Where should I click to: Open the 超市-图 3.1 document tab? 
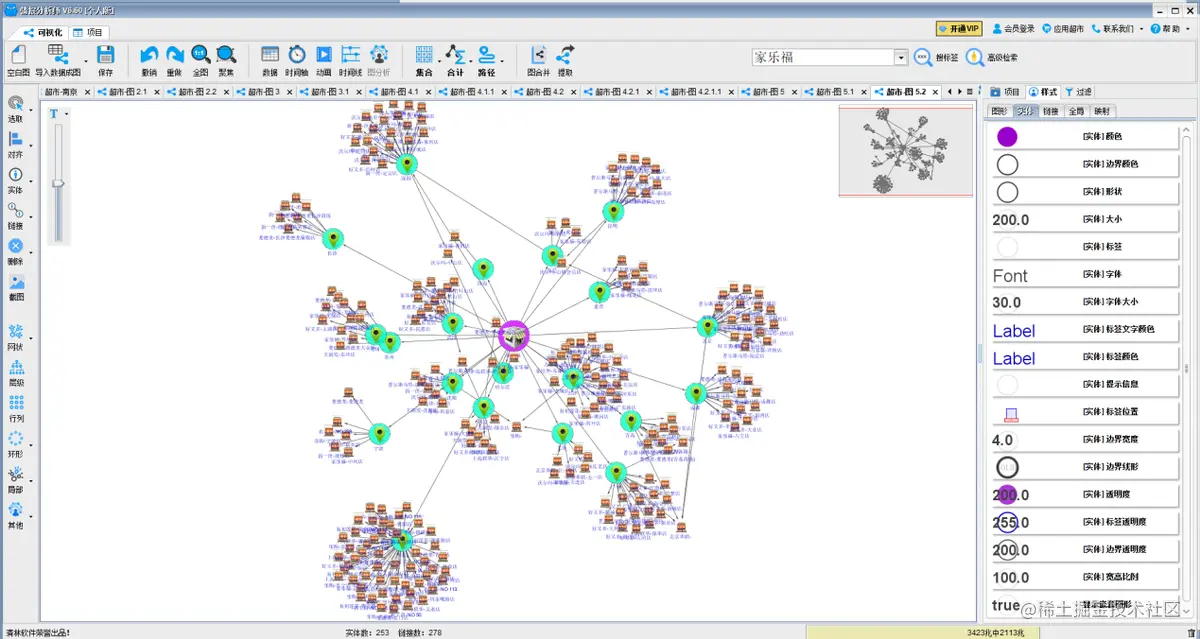point(328,91)
